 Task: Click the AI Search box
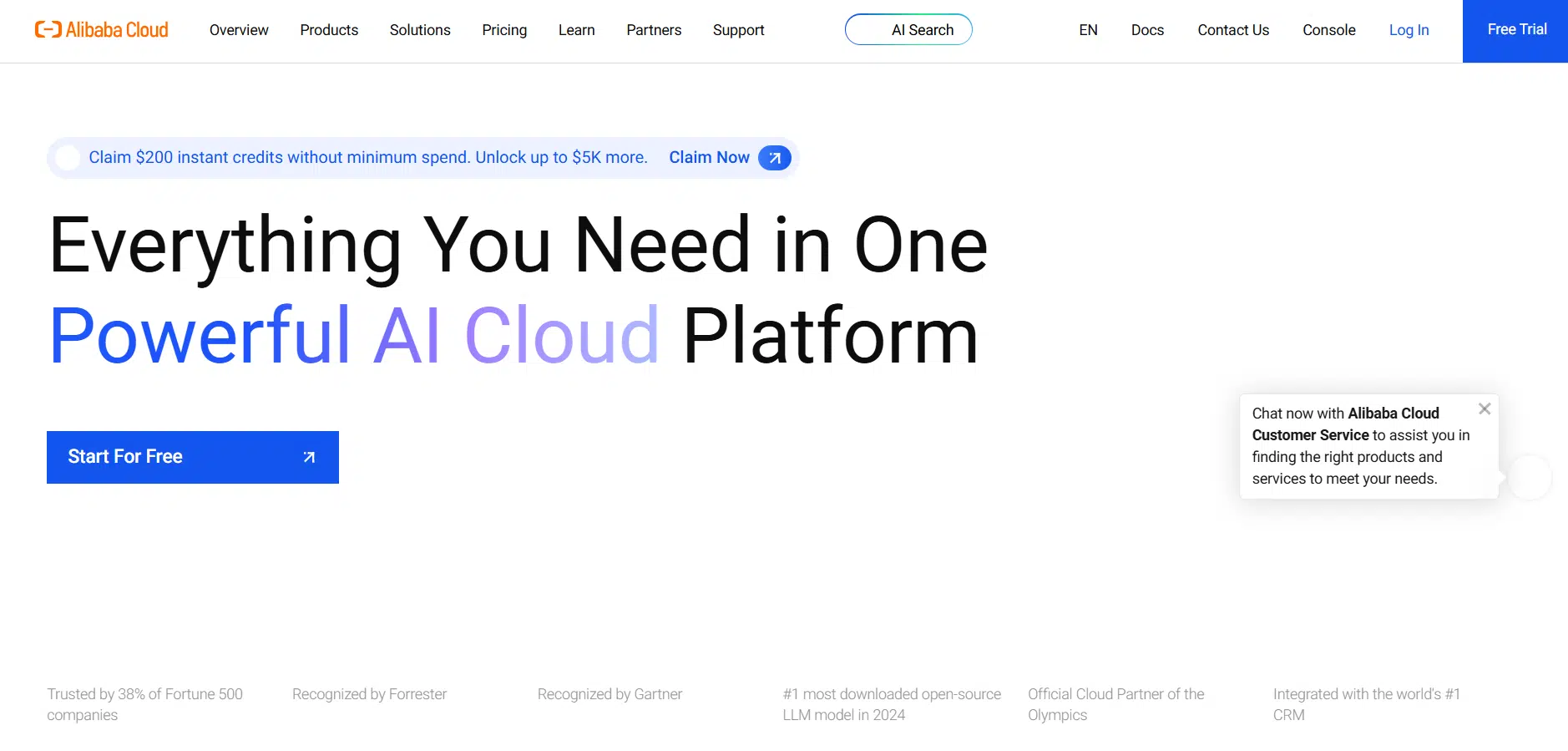pos(908,30)
